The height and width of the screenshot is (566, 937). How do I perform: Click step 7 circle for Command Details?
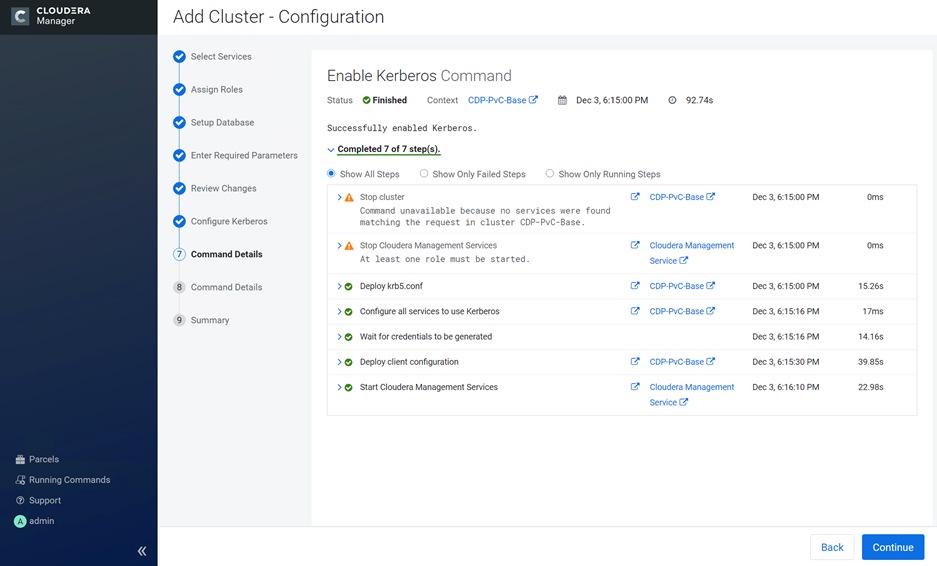click(x=179, y=254)
